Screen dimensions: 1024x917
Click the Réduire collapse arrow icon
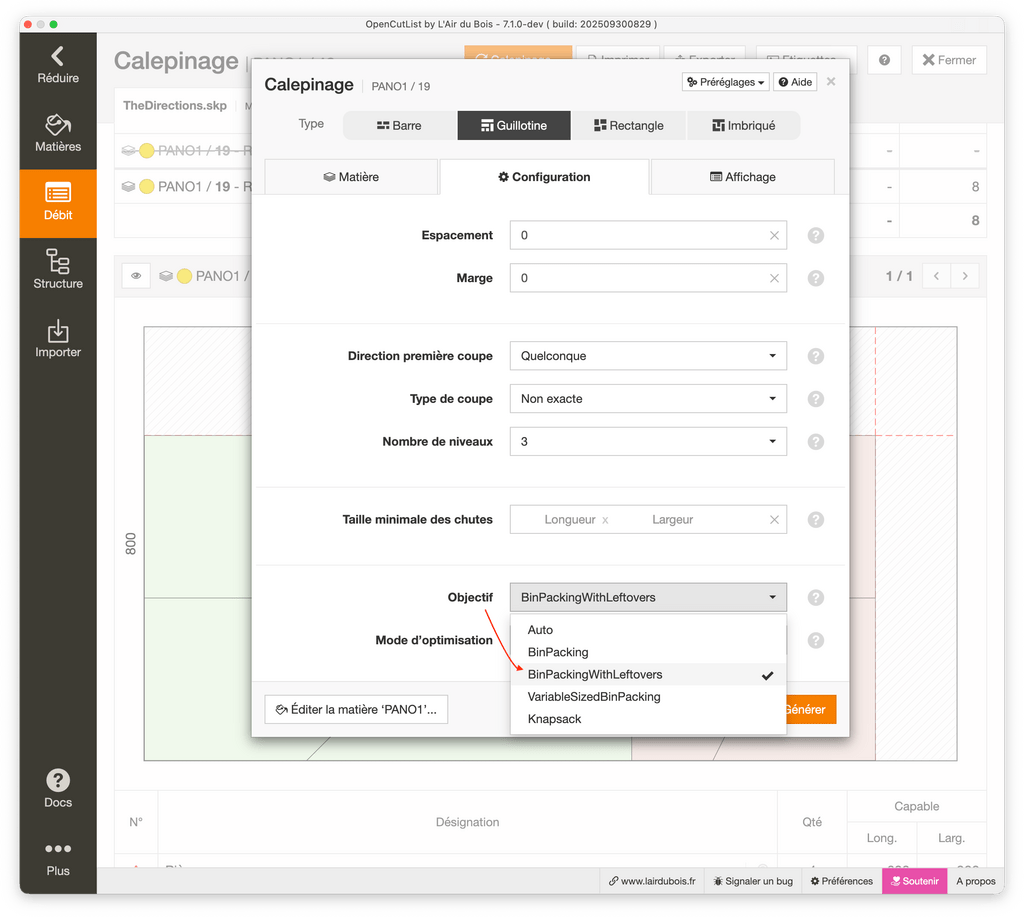point(58,57)
